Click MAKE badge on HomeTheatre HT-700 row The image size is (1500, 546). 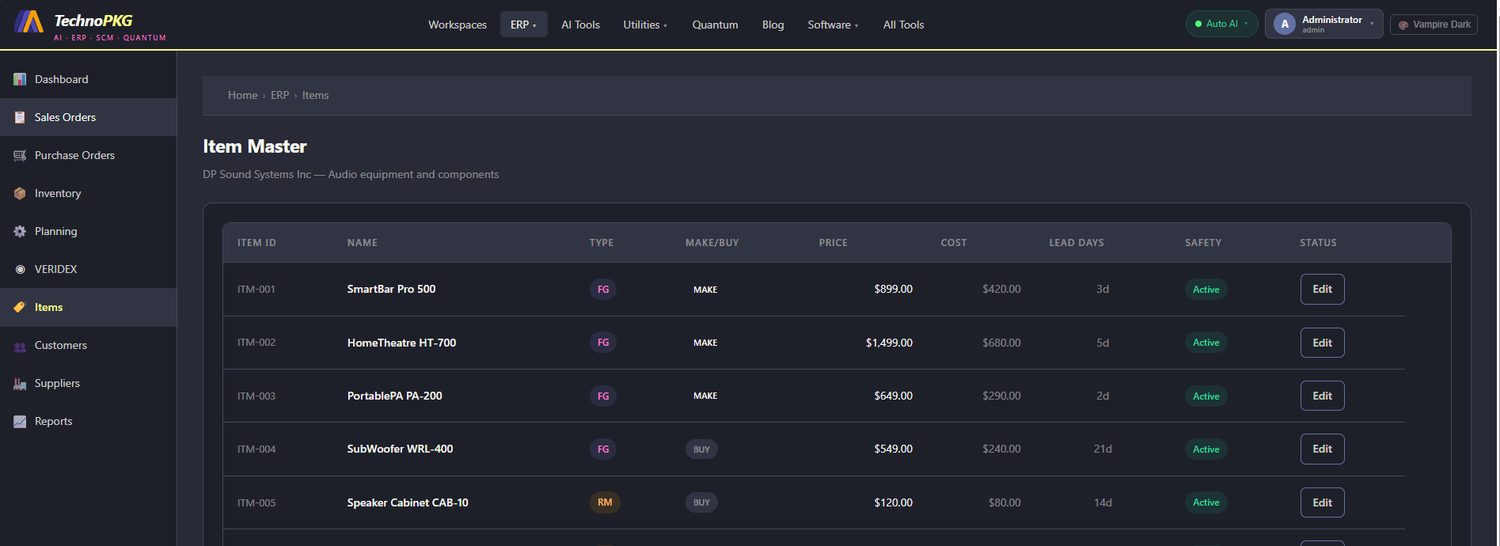click(x=705, y=342)
